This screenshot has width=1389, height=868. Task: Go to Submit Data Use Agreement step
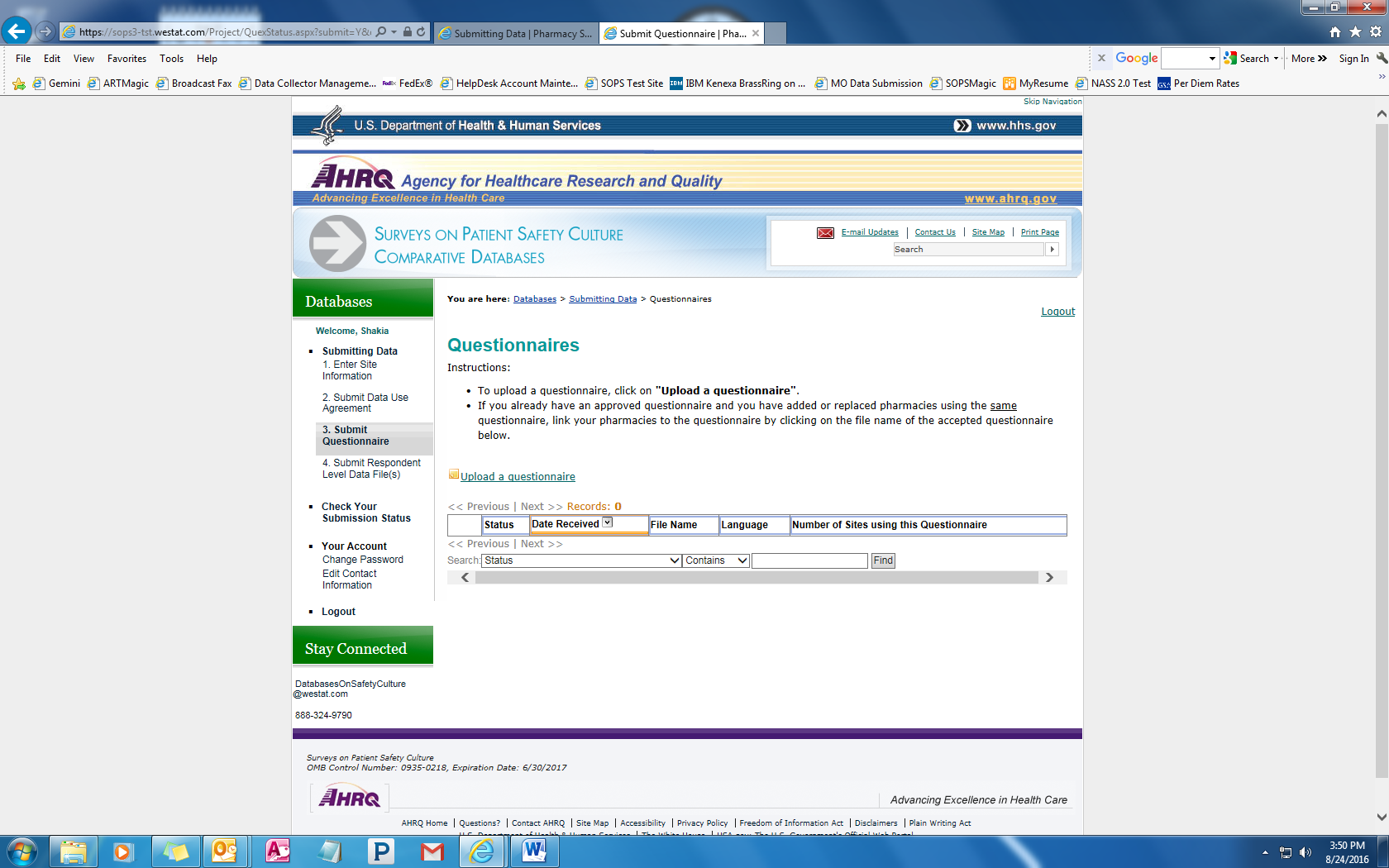tap(365, 403)
